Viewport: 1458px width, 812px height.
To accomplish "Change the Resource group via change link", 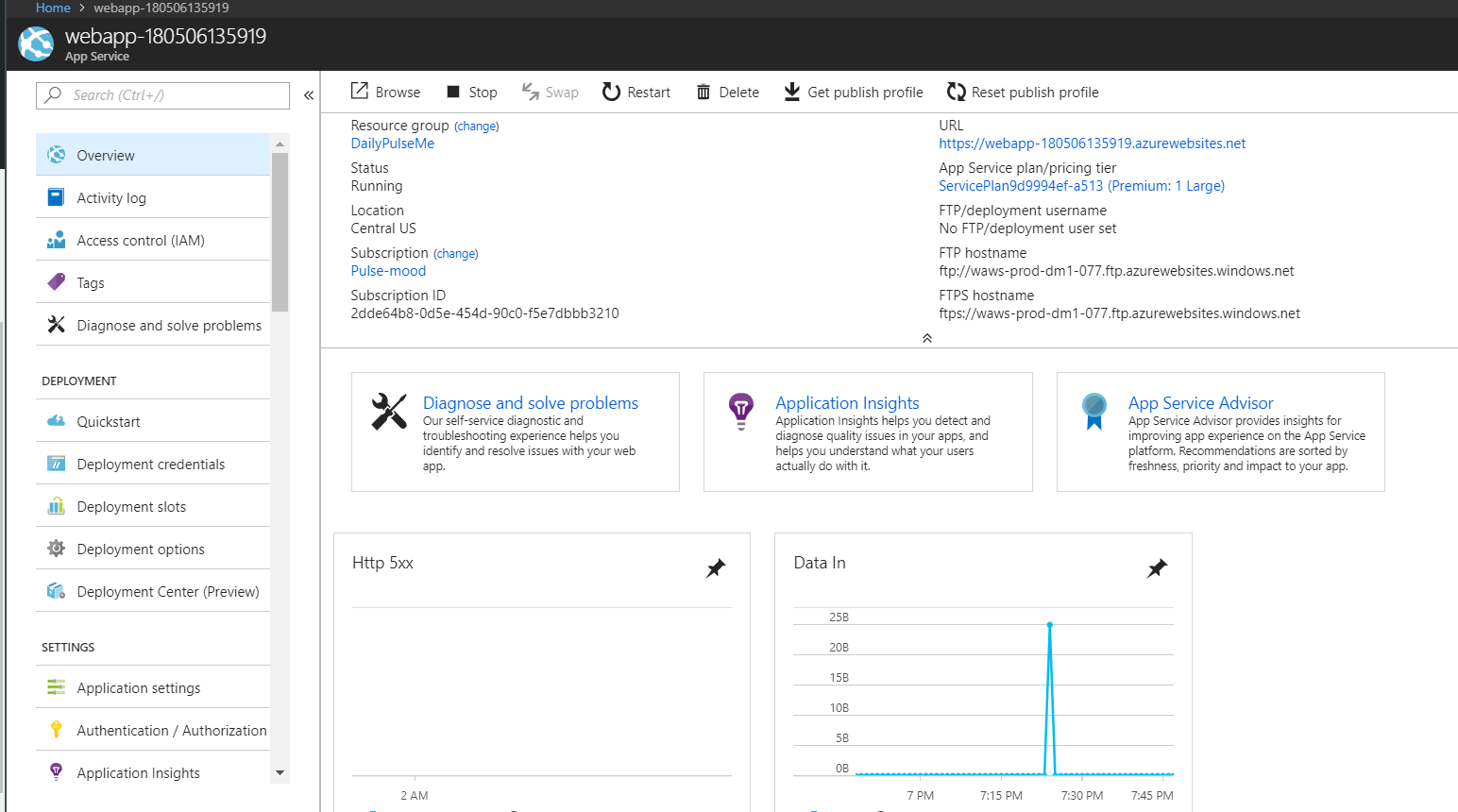I will [477, 127].
